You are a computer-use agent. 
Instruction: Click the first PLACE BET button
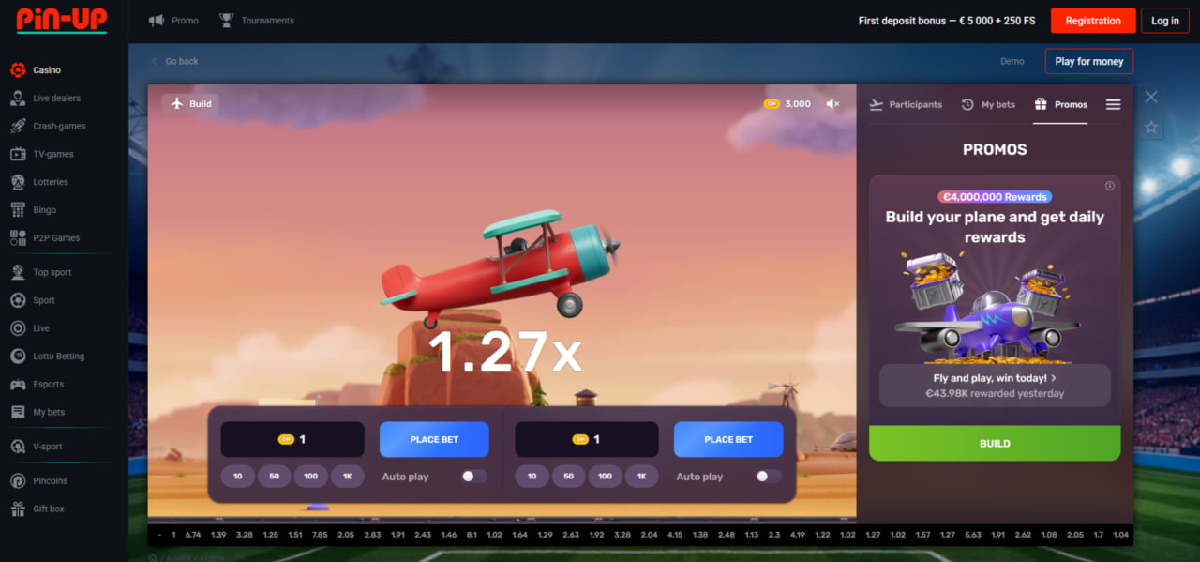tap(434, 439)
